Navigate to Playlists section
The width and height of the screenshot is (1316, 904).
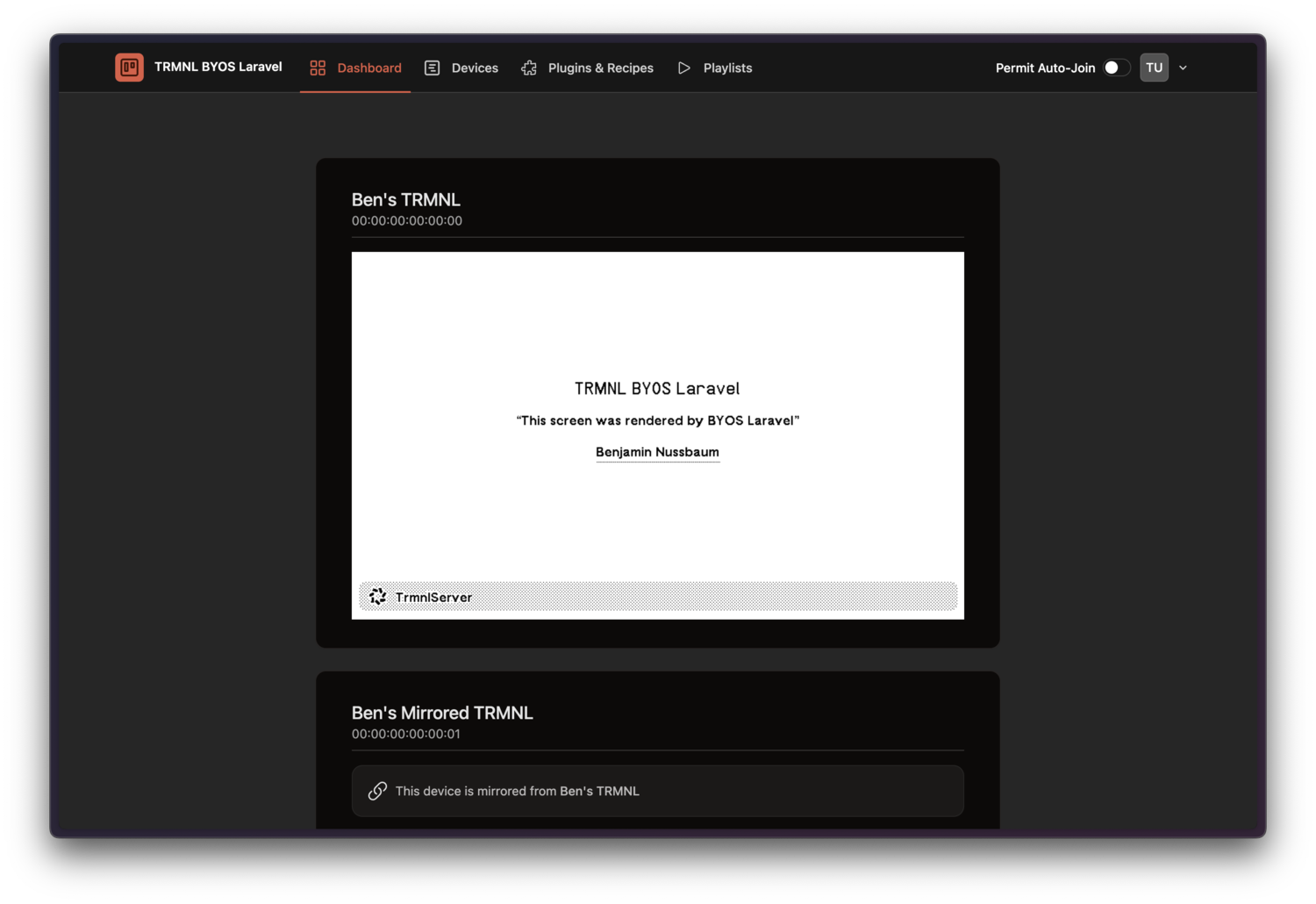pyautogui.click(x=726, y=68)
